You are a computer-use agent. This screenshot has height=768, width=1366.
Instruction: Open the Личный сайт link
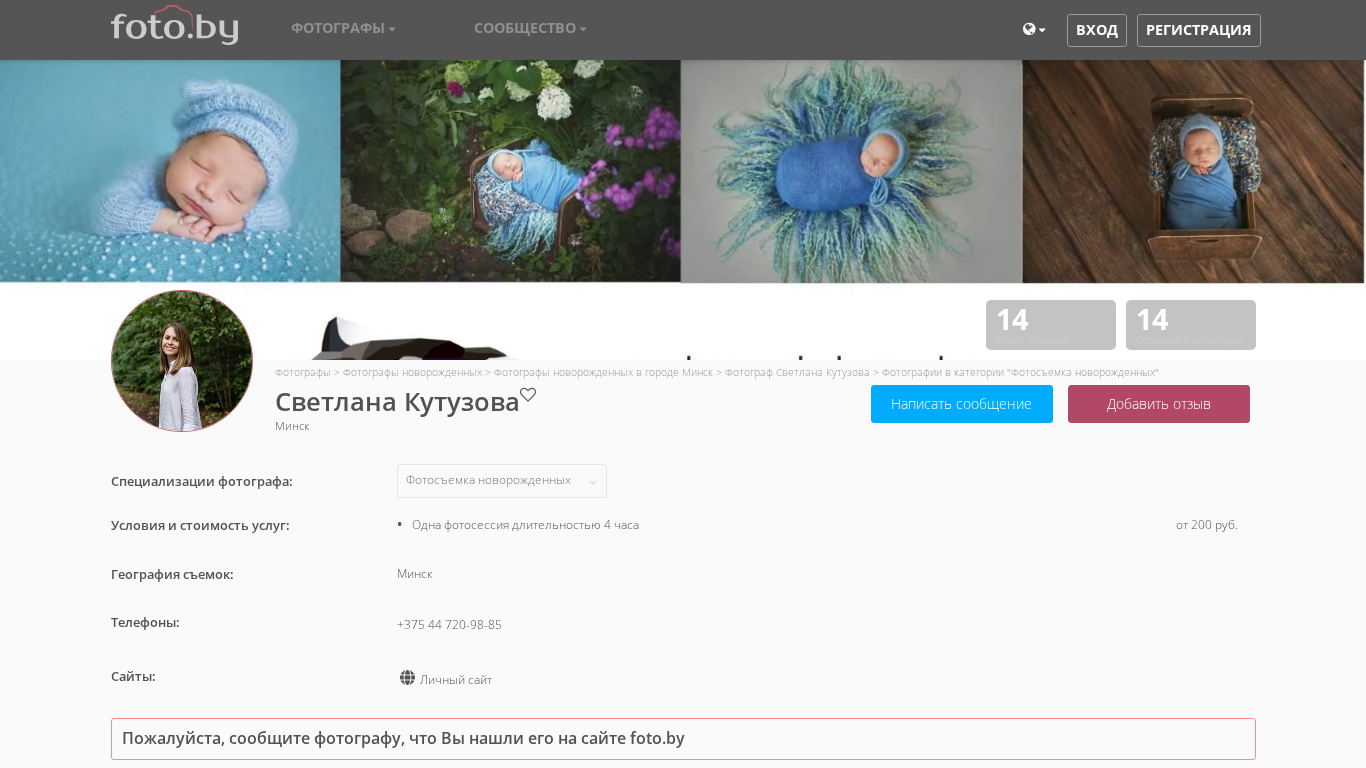click(456, 680)
